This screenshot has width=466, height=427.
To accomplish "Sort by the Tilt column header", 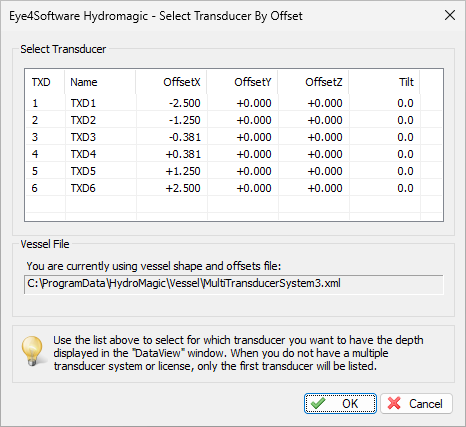I will (x=384, y=82).
